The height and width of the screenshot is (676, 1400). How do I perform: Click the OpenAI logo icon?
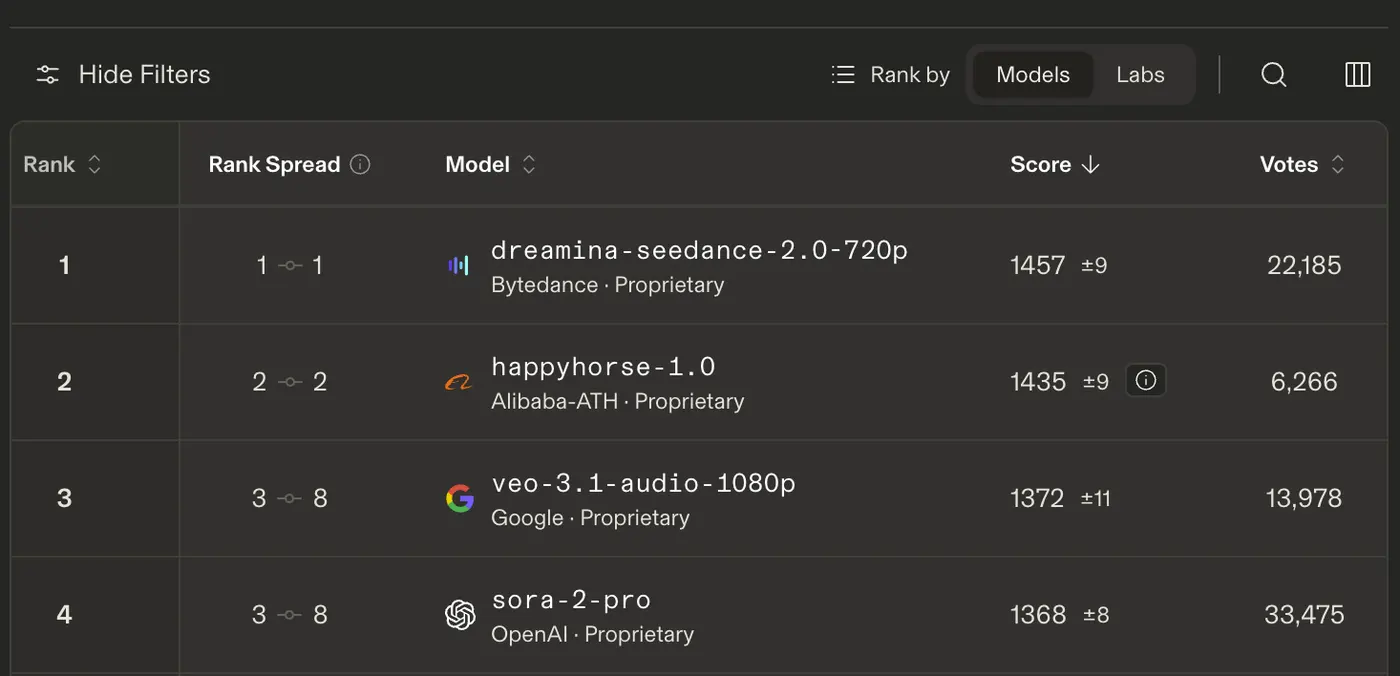click(x=459, y=615)
